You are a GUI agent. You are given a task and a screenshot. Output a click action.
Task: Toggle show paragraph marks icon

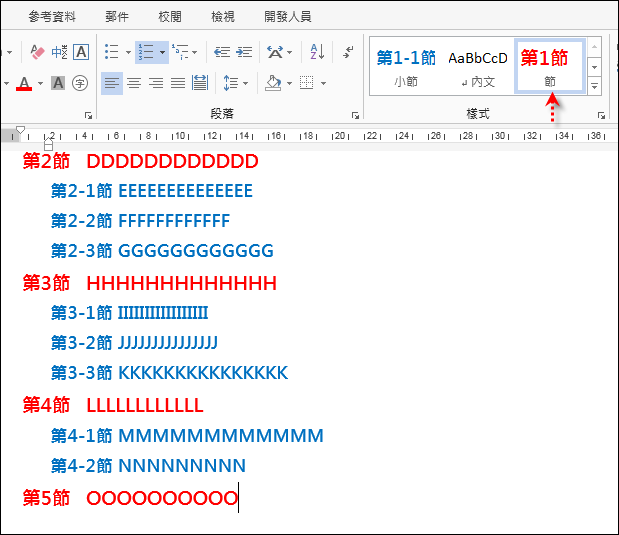pyautogui.click(x=348, y=52)
